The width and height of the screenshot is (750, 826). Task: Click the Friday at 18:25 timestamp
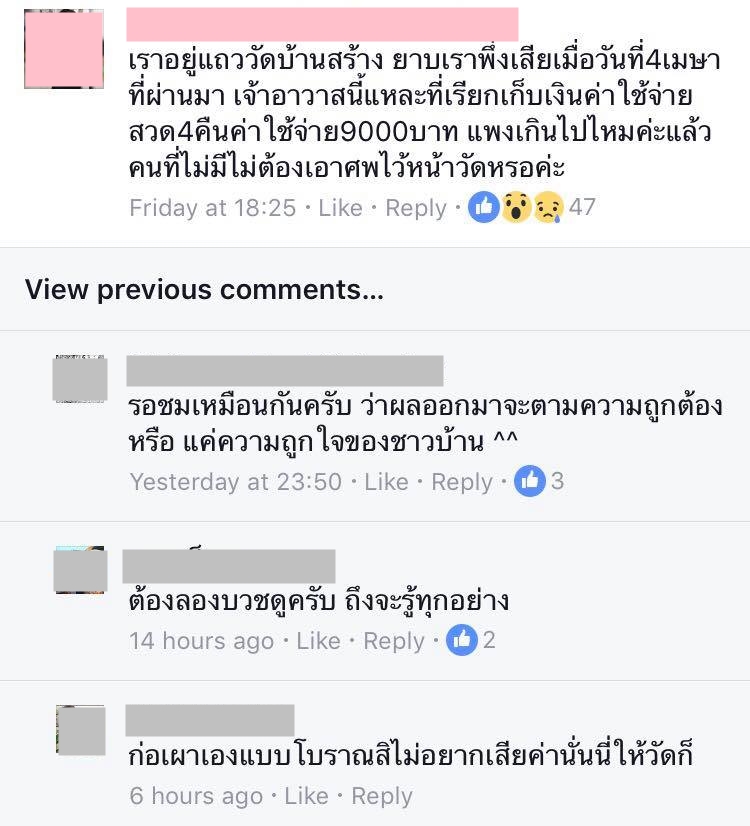point(213,208)
